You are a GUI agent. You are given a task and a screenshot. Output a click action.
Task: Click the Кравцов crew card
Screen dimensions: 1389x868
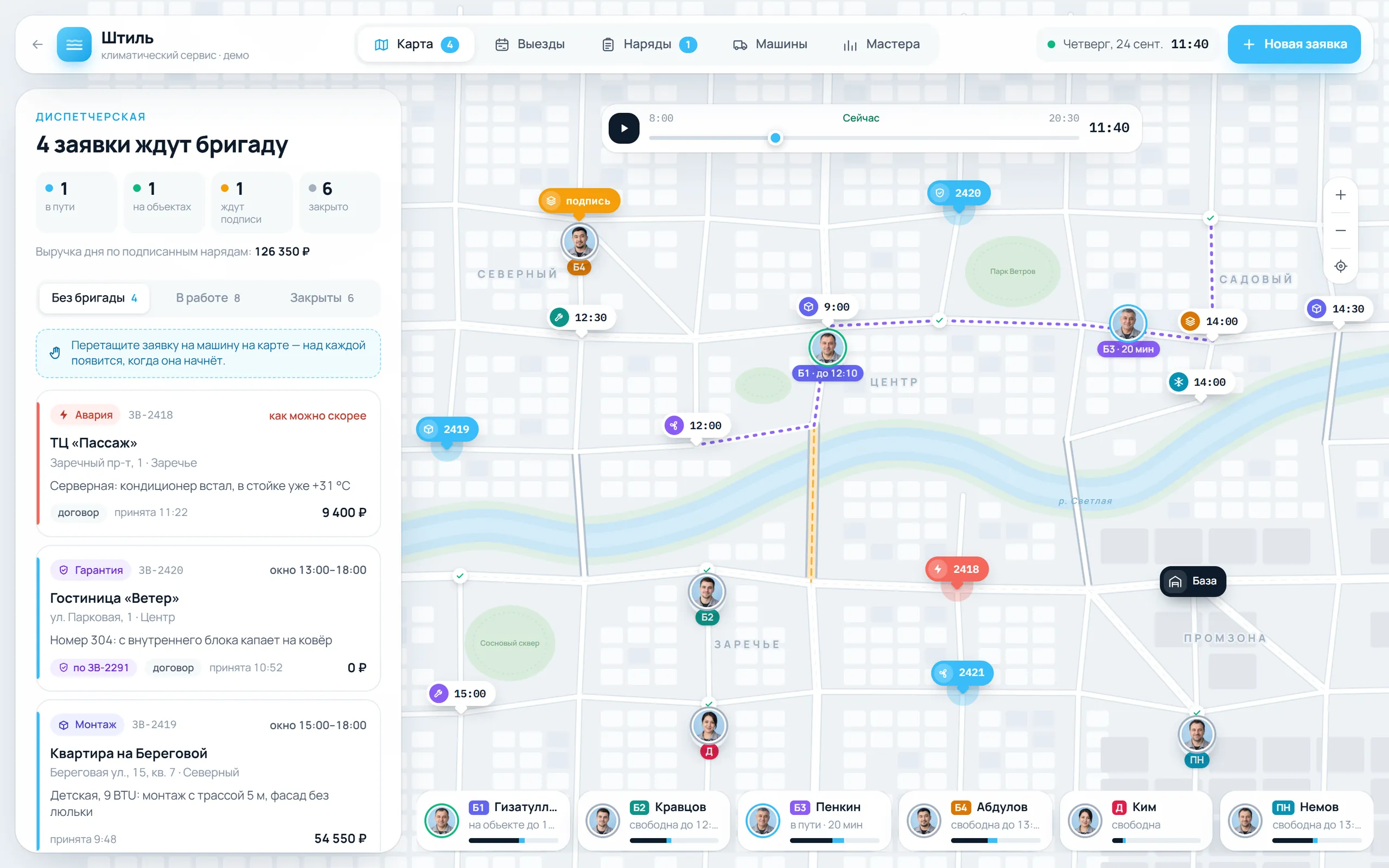tap(653, 820)
